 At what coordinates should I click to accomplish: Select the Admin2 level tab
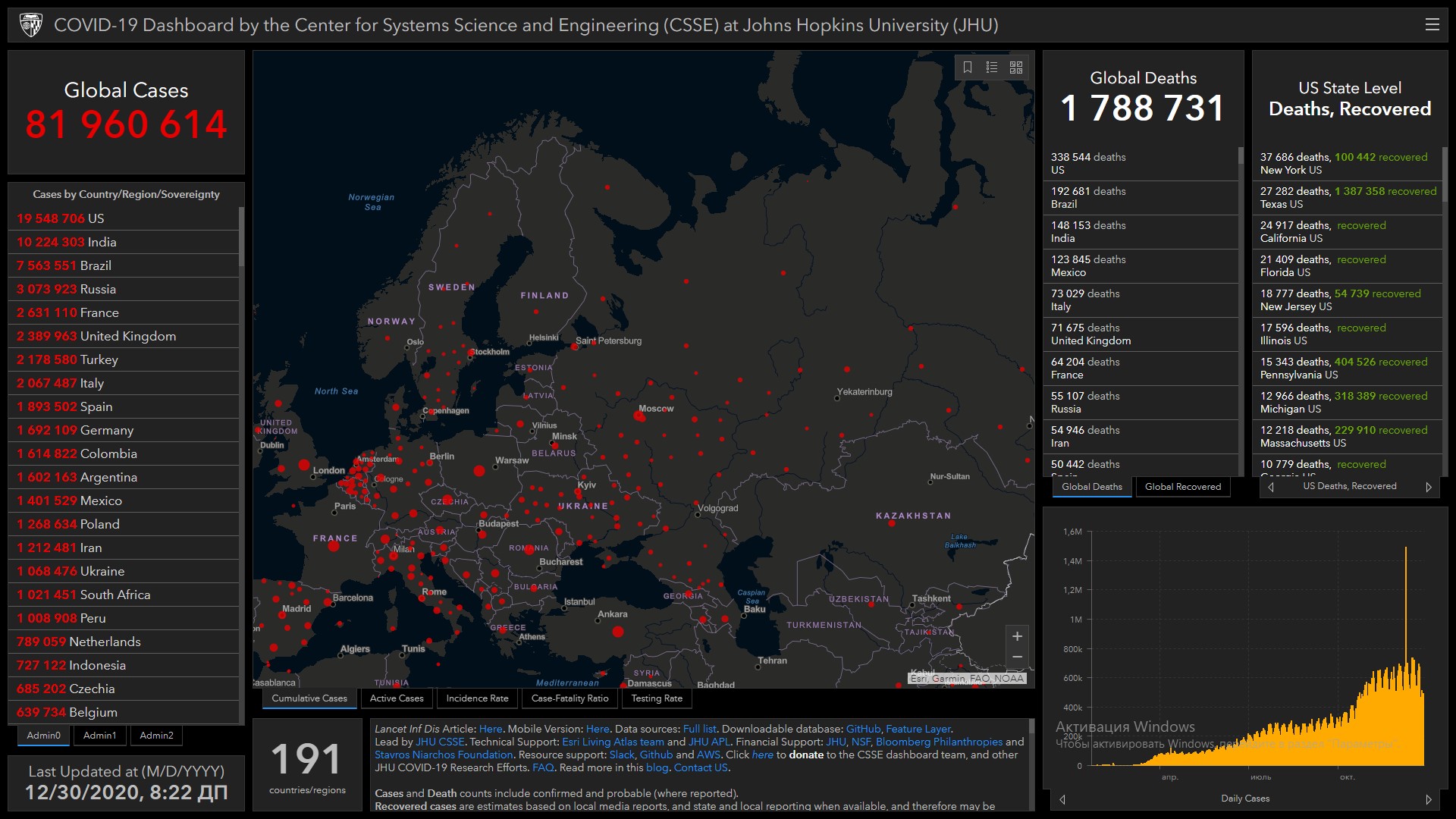point(156,736)
